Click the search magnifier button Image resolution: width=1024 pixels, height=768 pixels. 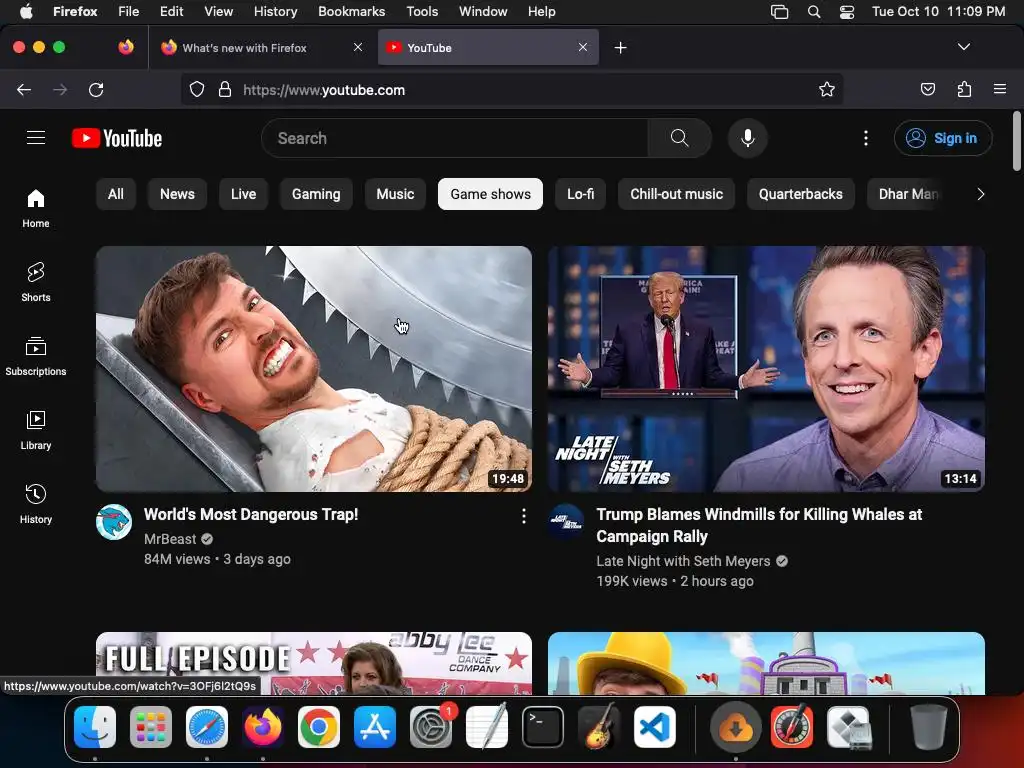(x=679, y=138)
